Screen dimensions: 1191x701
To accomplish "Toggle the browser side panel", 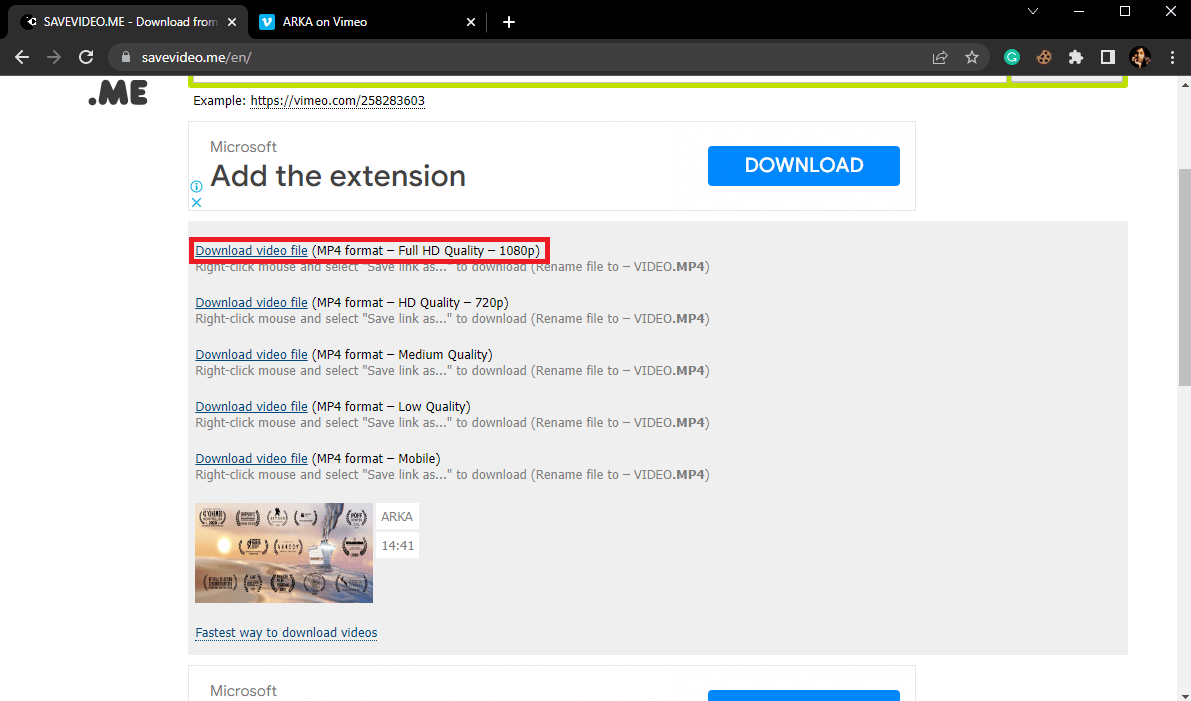I will click(1107, 57).
